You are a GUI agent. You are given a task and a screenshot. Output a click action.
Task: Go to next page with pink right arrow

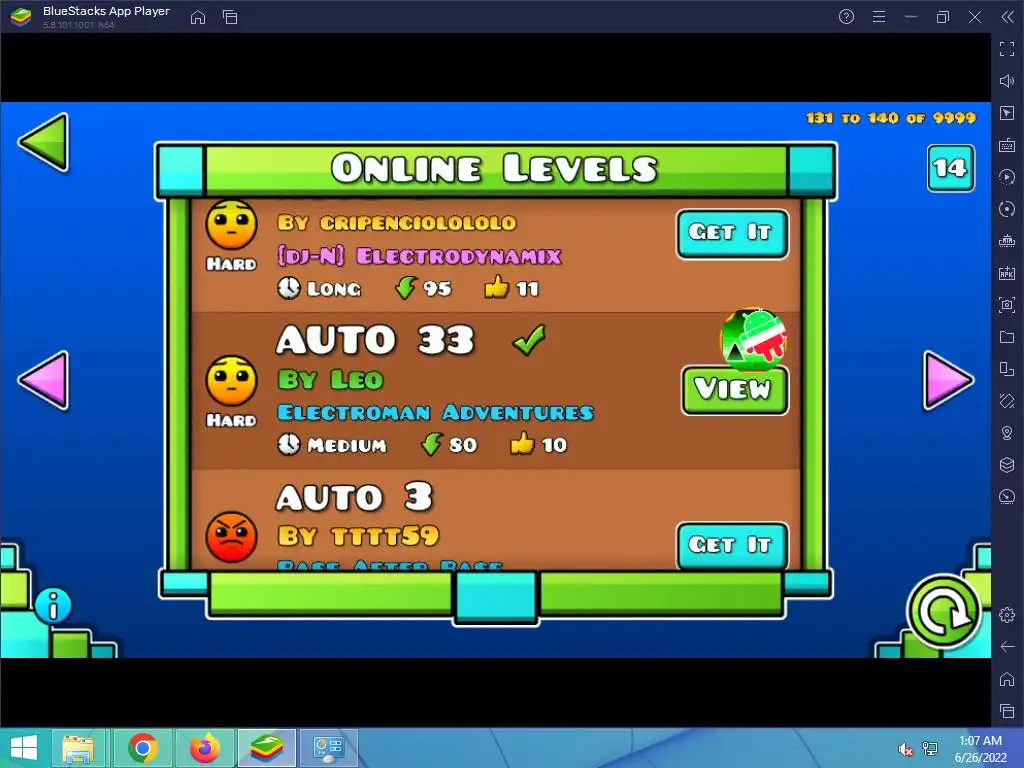pos(948,381)
